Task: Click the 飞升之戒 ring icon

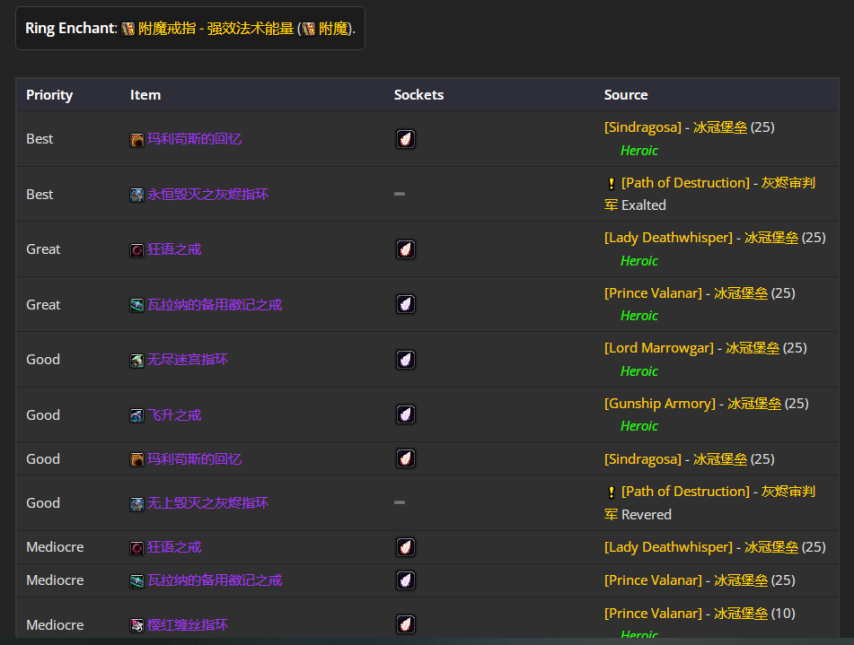Action: pyautogui.click(x=137, y=414)
